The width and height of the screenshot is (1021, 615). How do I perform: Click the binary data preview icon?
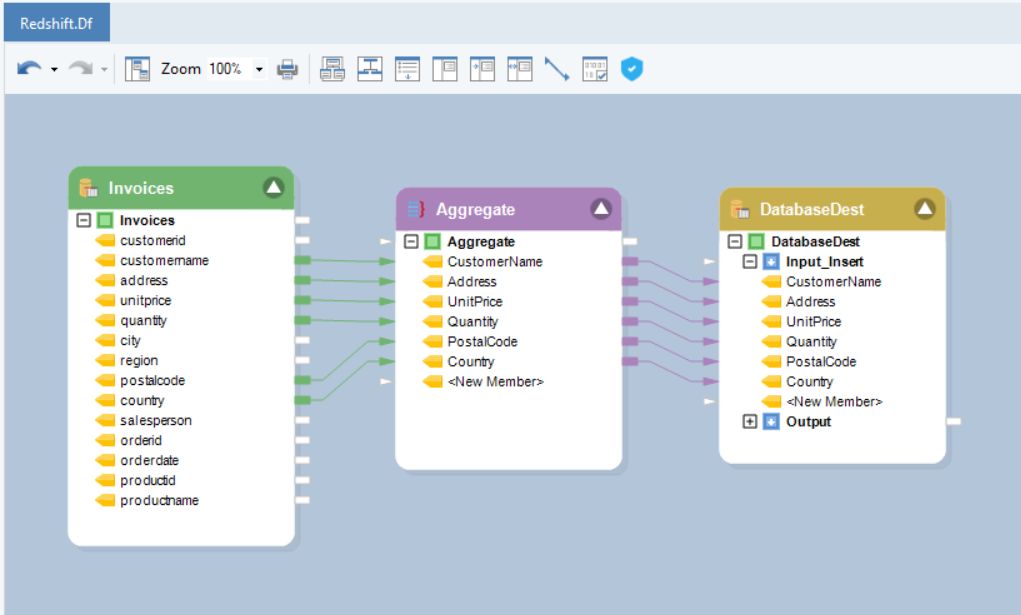(x=595, y=69)
